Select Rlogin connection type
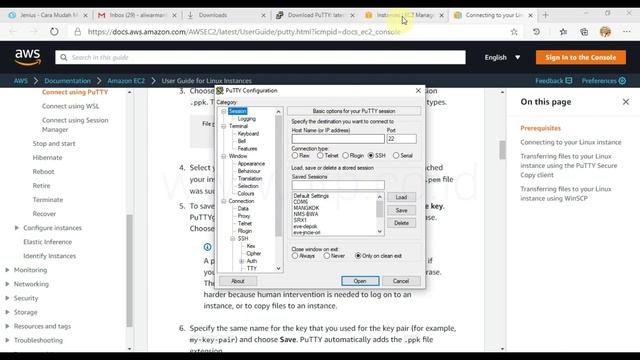This screenshot has width=640, height=360. click(345, 156)
